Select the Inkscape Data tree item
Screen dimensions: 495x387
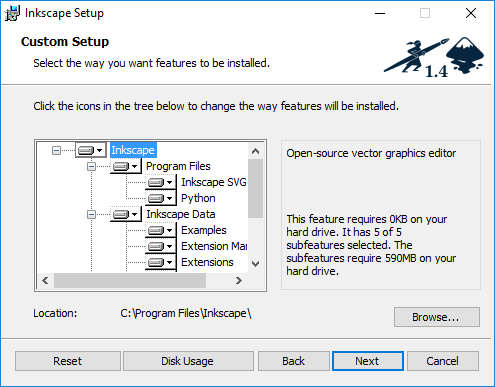(x=181, y=214)
